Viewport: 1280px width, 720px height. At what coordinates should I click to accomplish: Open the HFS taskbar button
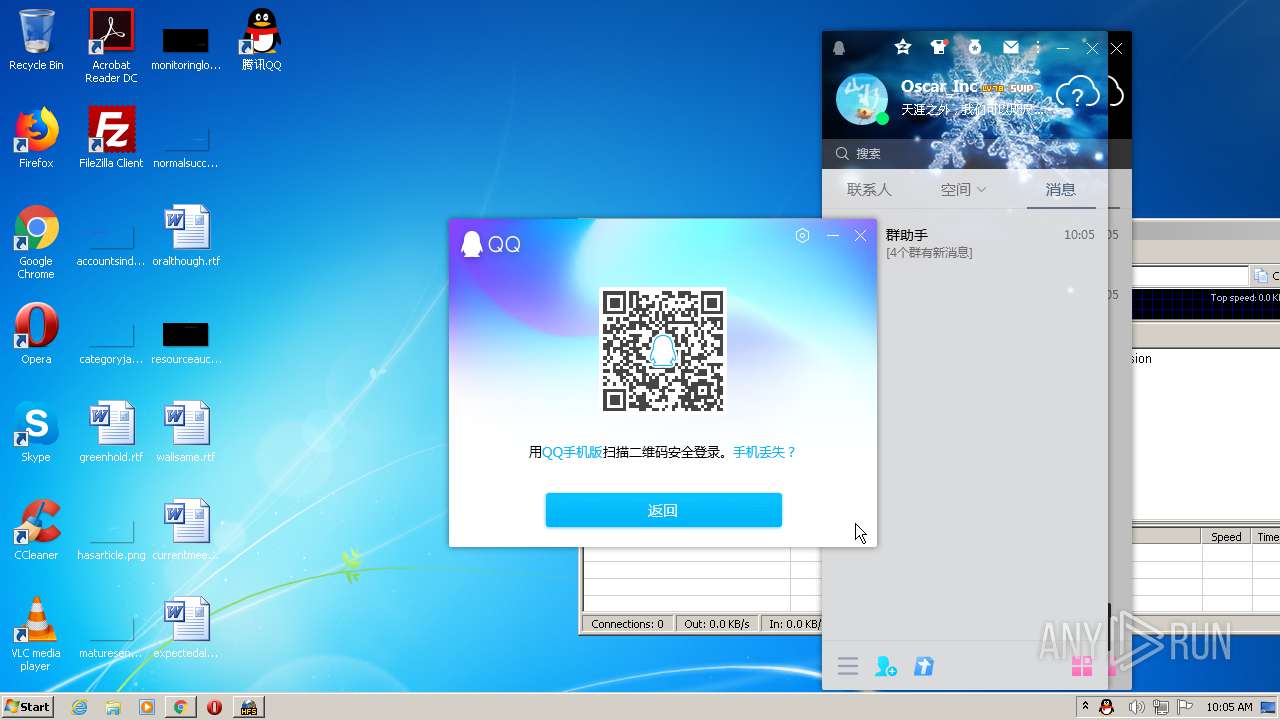[248, 707]
